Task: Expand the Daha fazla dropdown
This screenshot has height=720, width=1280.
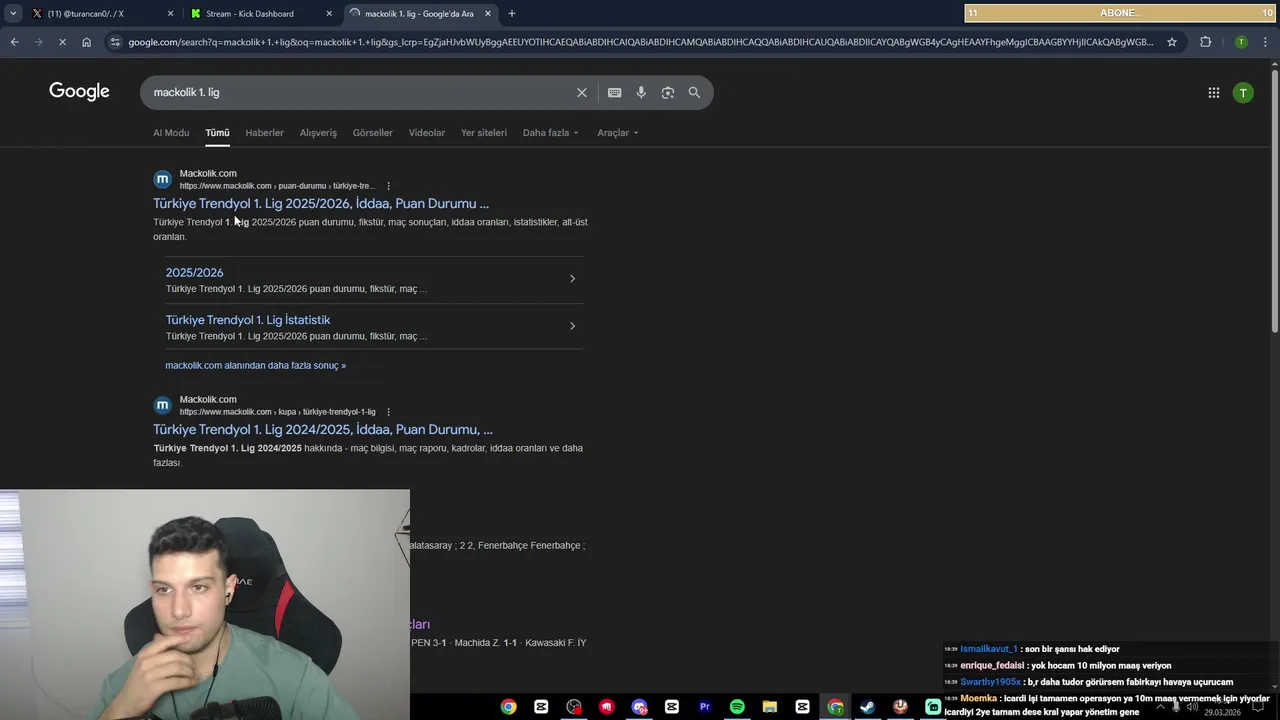Action: (550, 133)
